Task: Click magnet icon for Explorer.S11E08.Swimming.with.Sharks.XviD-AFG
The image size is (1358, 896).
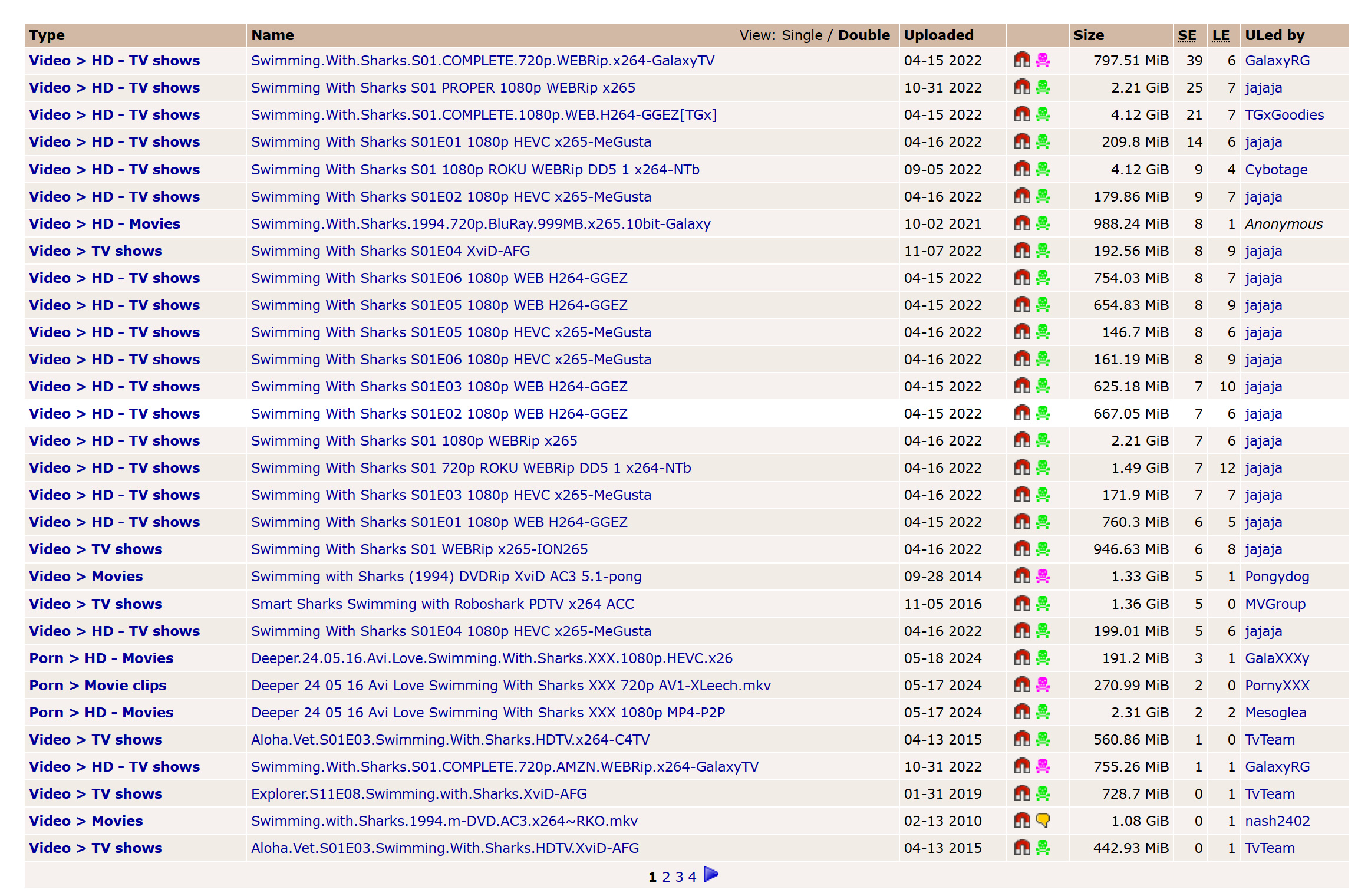Action: [x=1021, y=793]
